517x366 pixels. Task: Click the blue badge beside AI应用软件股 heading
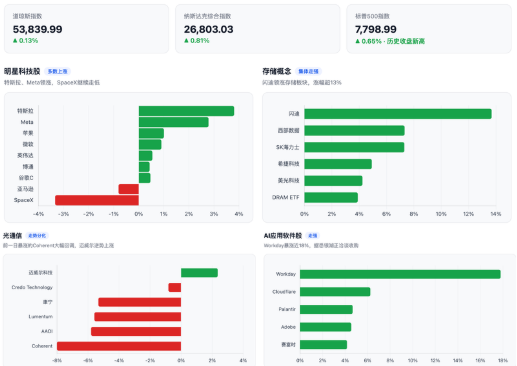point(313,236)
